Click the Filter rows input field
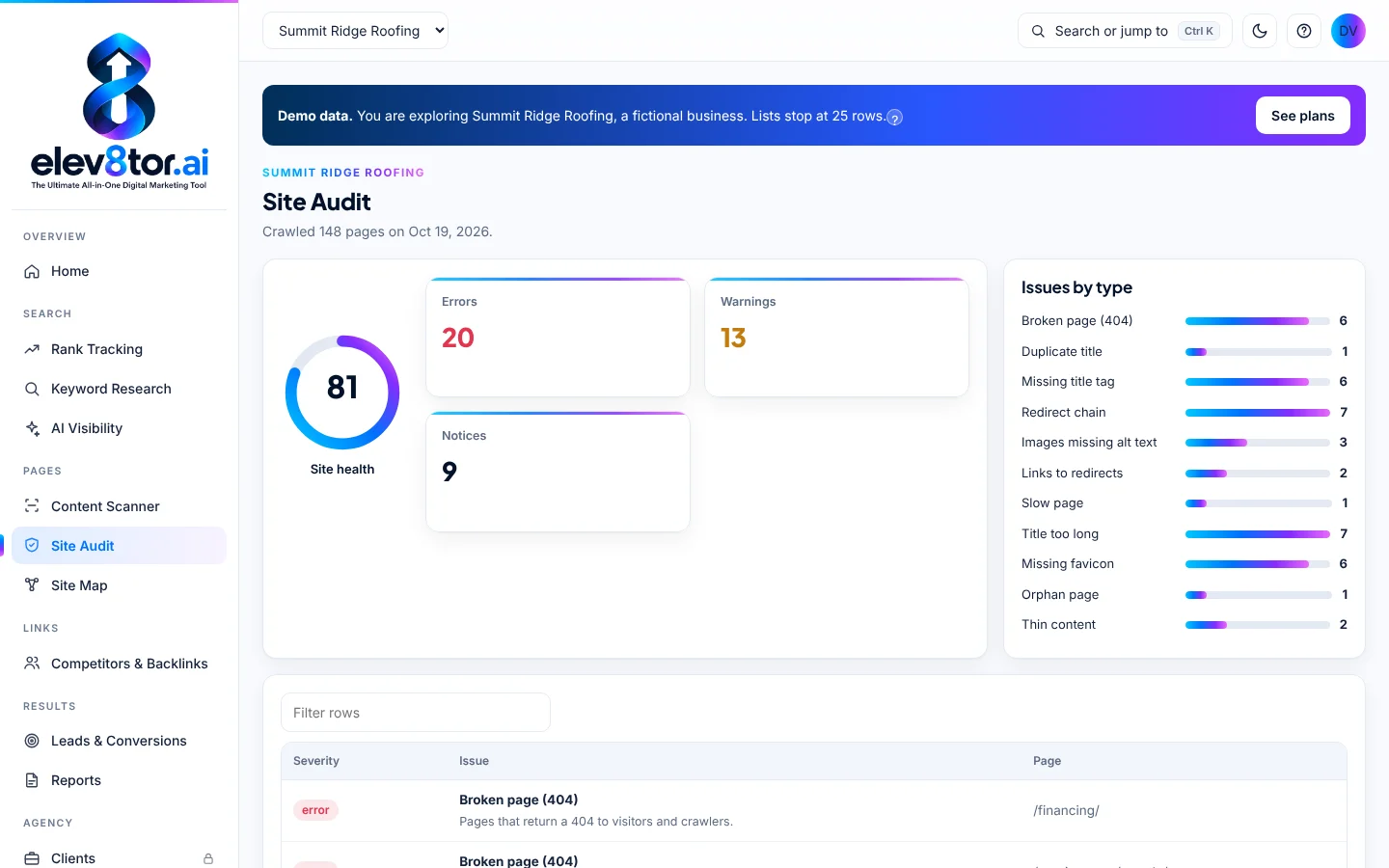The image size is (1389, 868). 416,713
